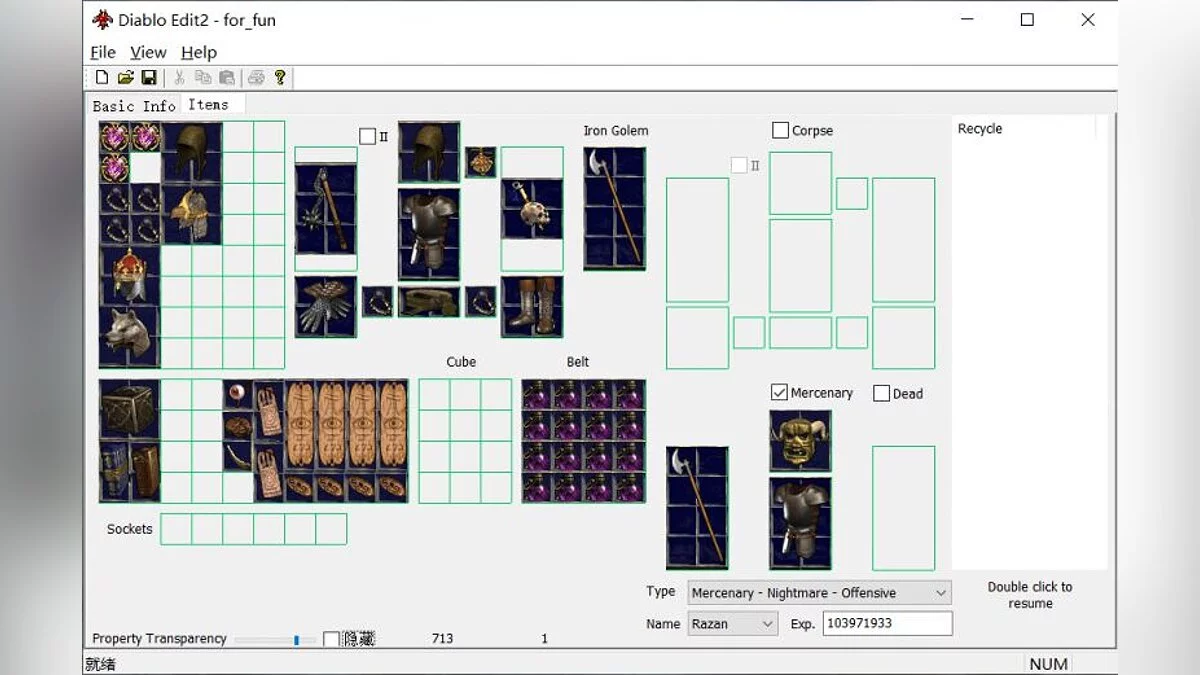Click the Open folder toolbar icon

pos(125,78)
